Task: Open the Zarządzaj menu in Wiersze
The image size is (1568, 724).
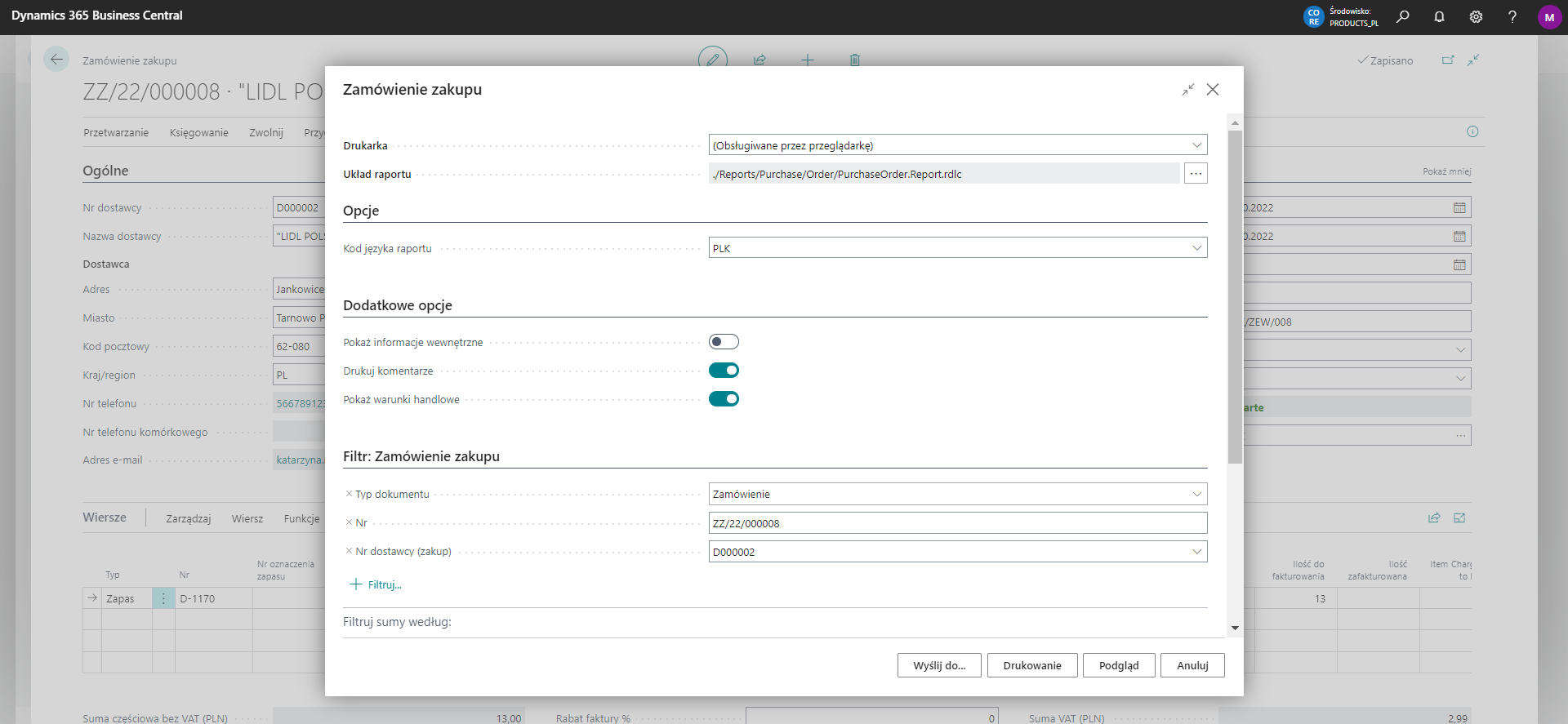Action: (x=189, y=518)
